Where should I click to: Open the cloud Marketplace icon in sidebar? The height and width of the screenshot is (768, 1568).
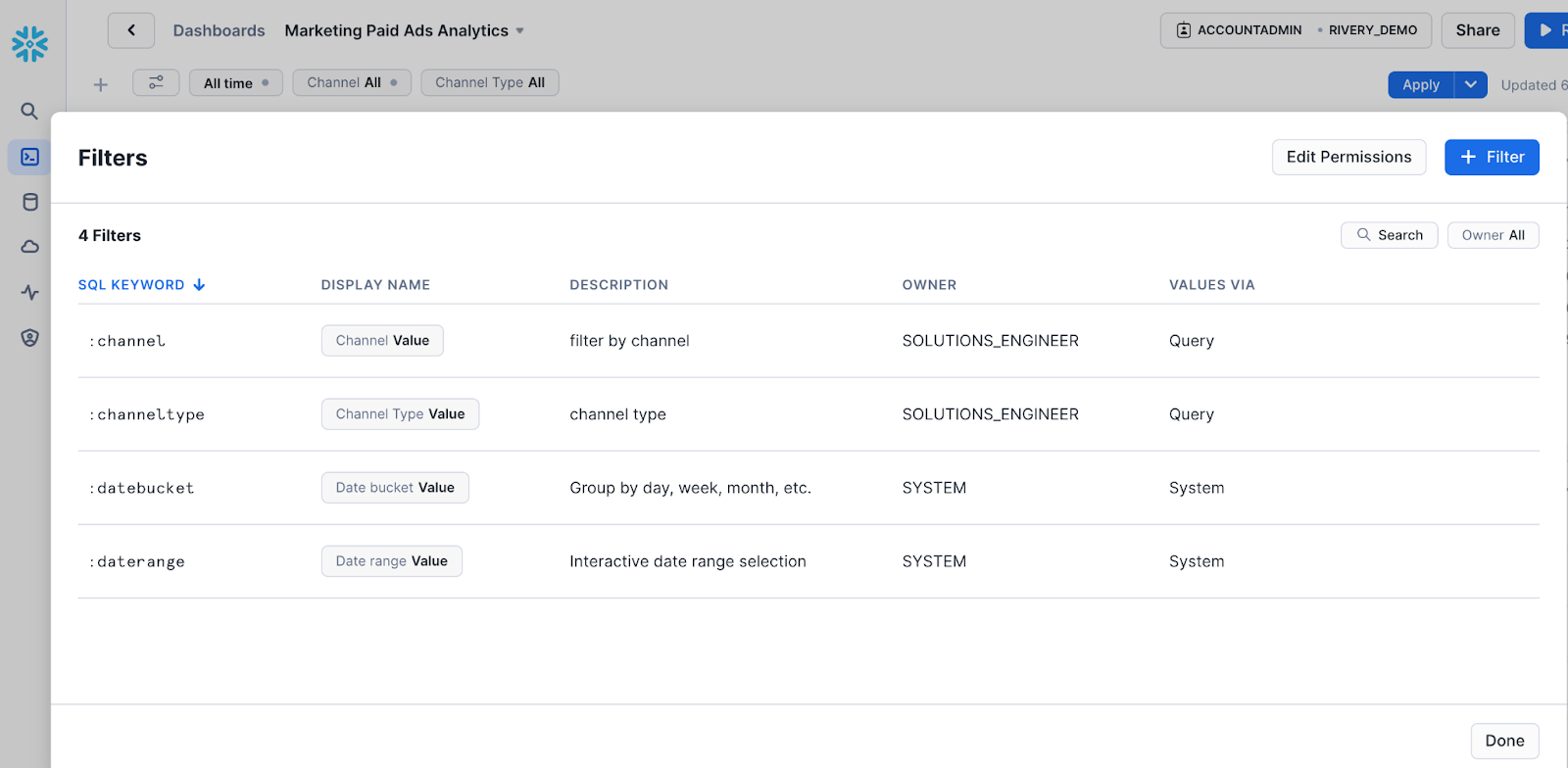click(x=29, y=247)
